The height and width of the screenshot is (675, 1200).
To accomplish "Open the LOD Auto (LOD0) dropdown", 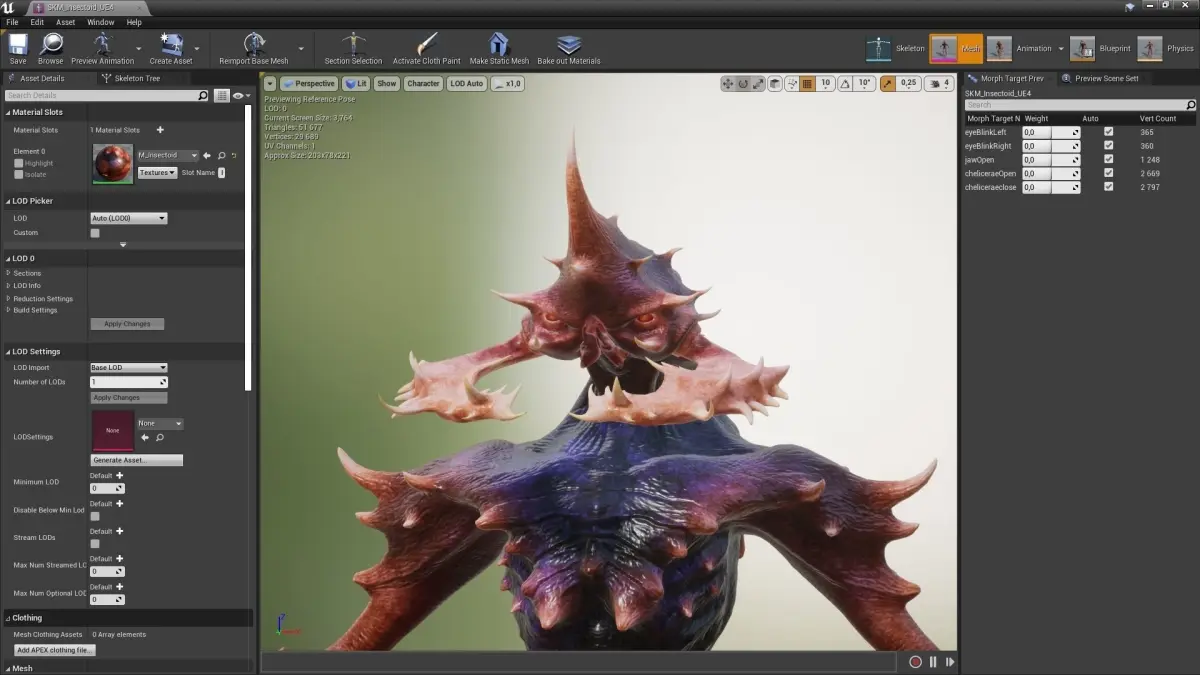I will 128,218.
